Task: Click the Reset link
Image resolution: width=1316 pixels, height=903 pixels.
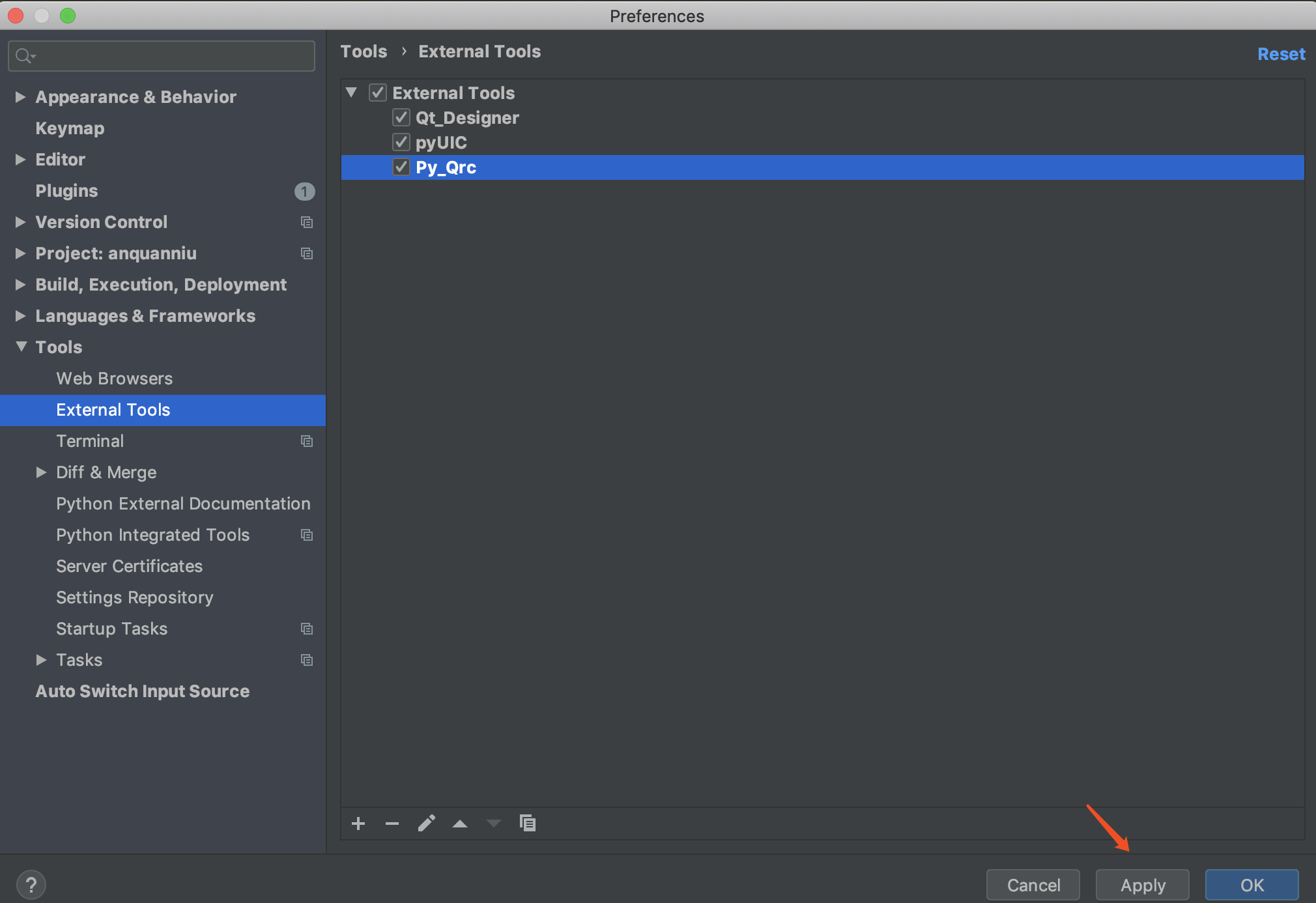Action: pyautogui.click(x=1281, y=53)
